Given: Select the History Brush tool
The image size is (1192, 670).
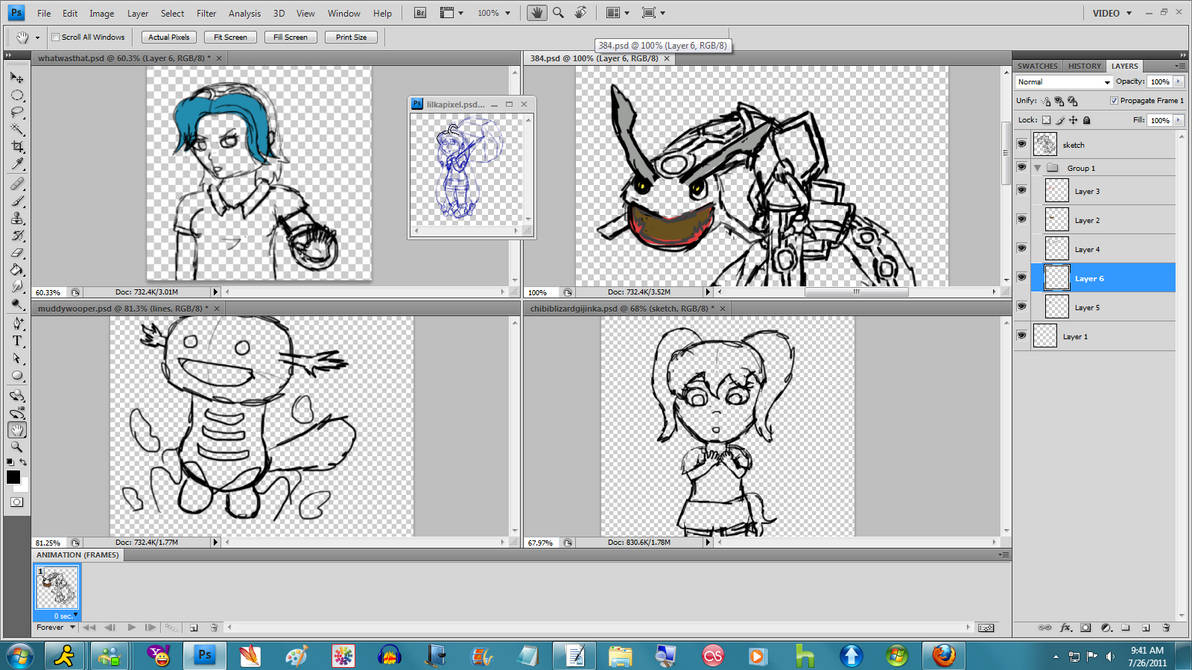Looking at the screenshot, I should pyautogui.click(x=17, y=236).
